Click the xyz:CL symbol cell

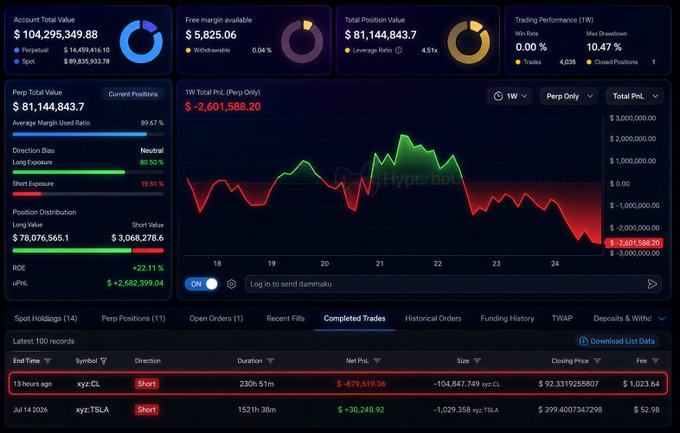tap(88, 384)
